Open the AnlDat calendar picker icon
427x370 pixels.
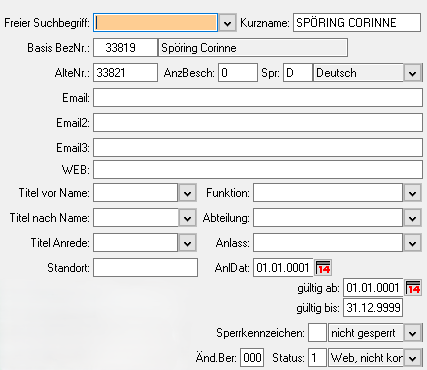323,268
